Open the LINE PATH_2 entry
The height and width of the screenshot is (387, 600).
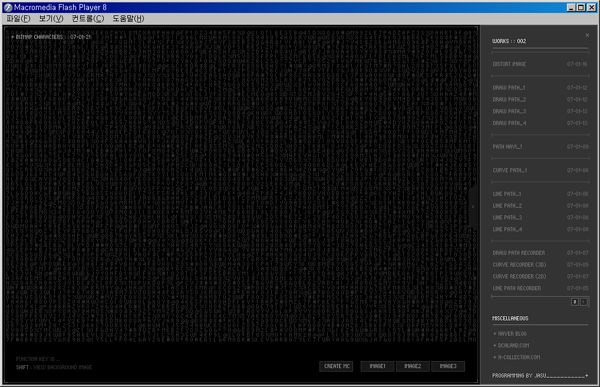[x=540, y=206]
